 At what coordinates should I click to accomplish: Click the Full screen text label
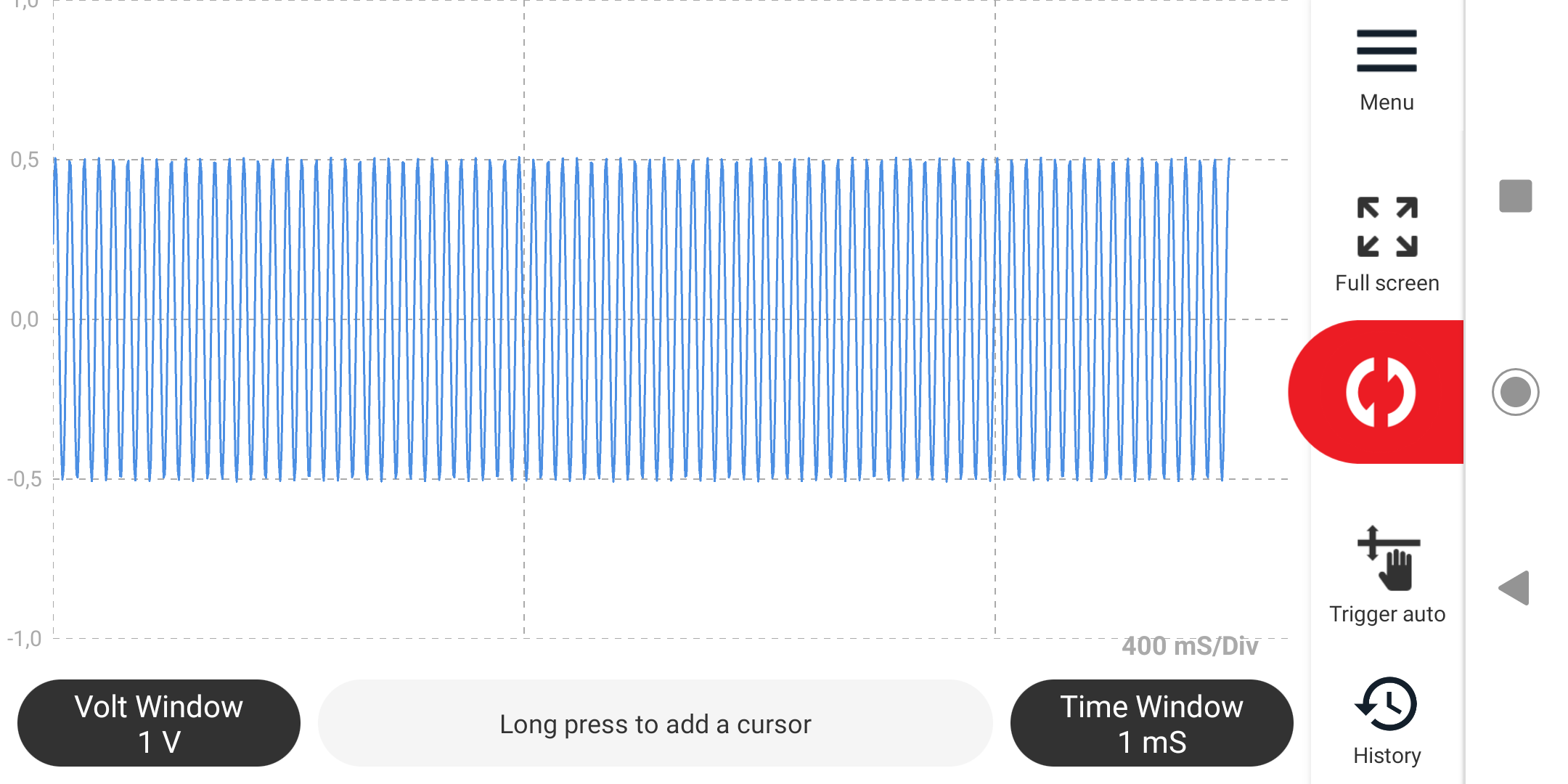pyautogui.click(x=1387, y=283)
